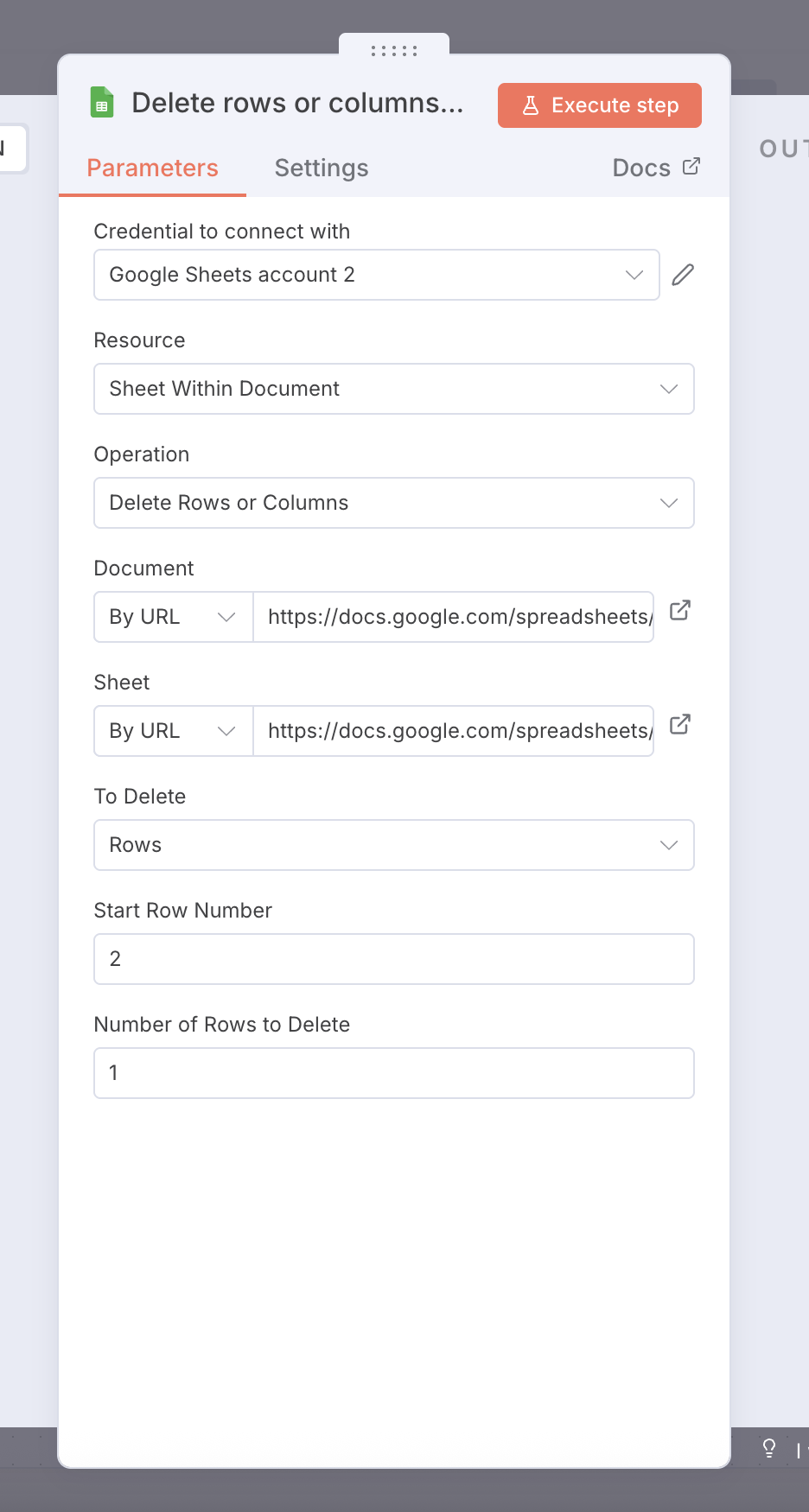The image size is (809, 1512).
Task: Switch to the Parameters tab
Action: point(153,168)
